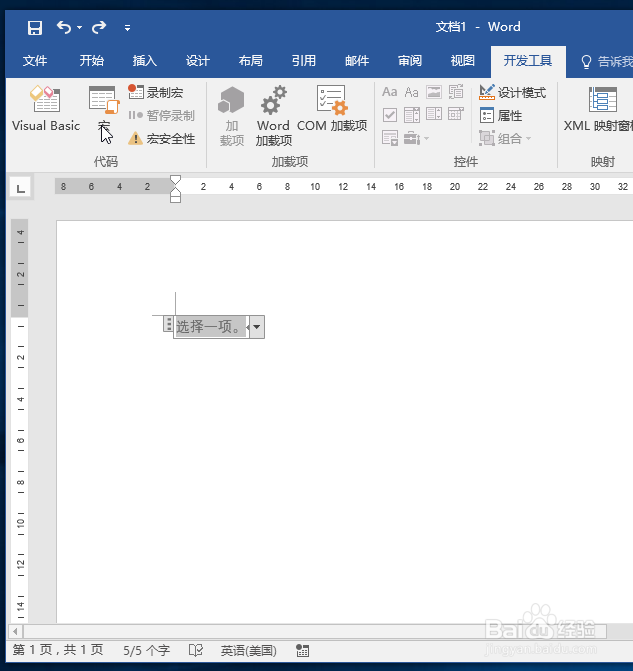Click the horizontal scrollbar left arrow
The image size is (633, 671).
click(15, 631)
